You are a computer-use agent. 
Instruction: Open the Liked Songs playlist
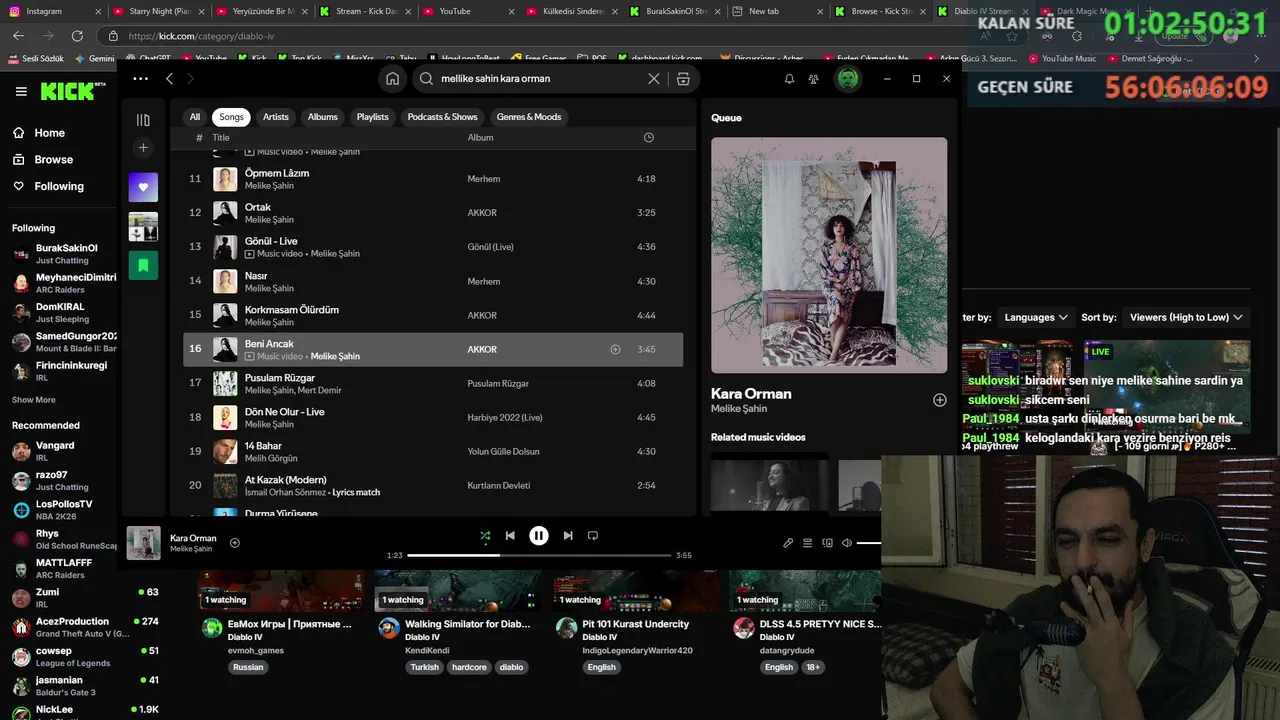143,187
